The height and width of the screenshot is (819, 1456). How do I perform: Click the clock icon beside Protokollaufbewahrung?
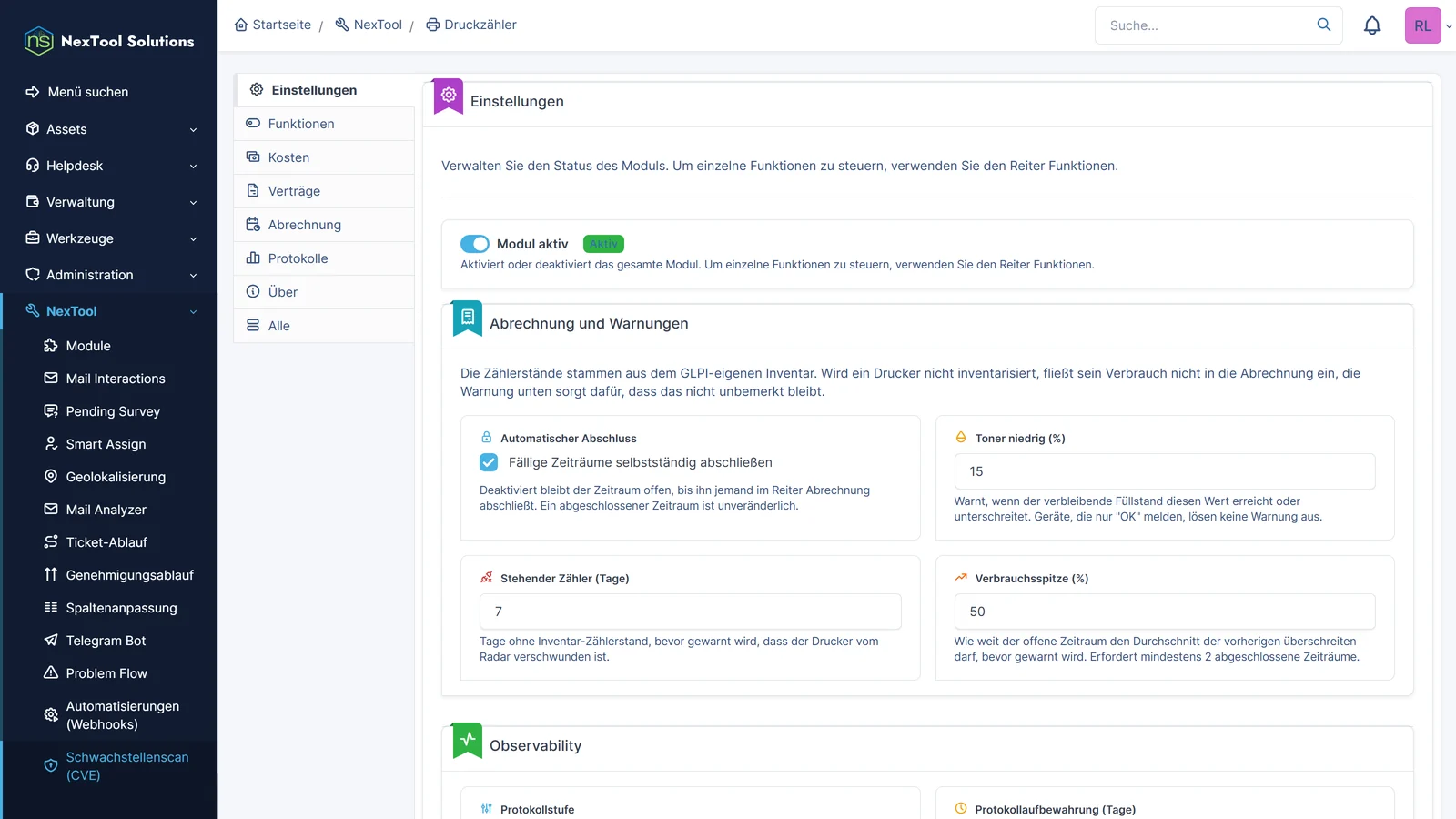[x=961, y=809]
